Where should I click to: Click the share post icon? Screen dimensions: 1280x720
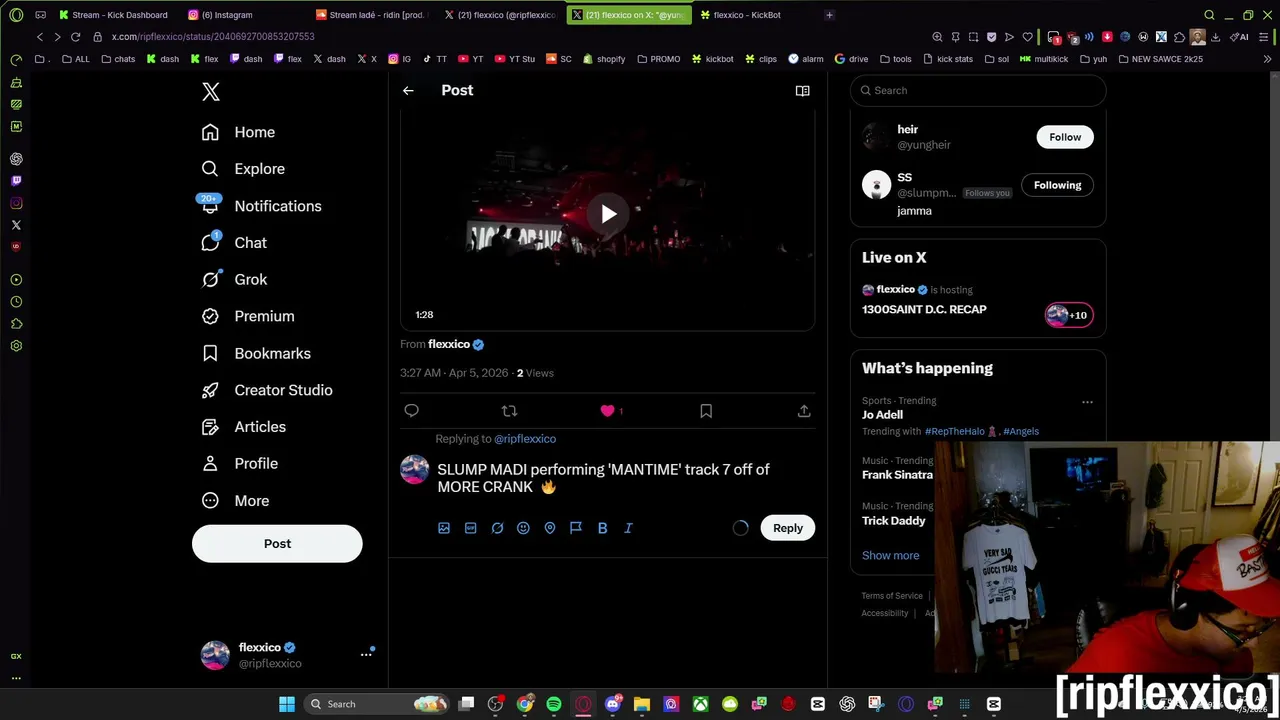click(x=804, y=411)
